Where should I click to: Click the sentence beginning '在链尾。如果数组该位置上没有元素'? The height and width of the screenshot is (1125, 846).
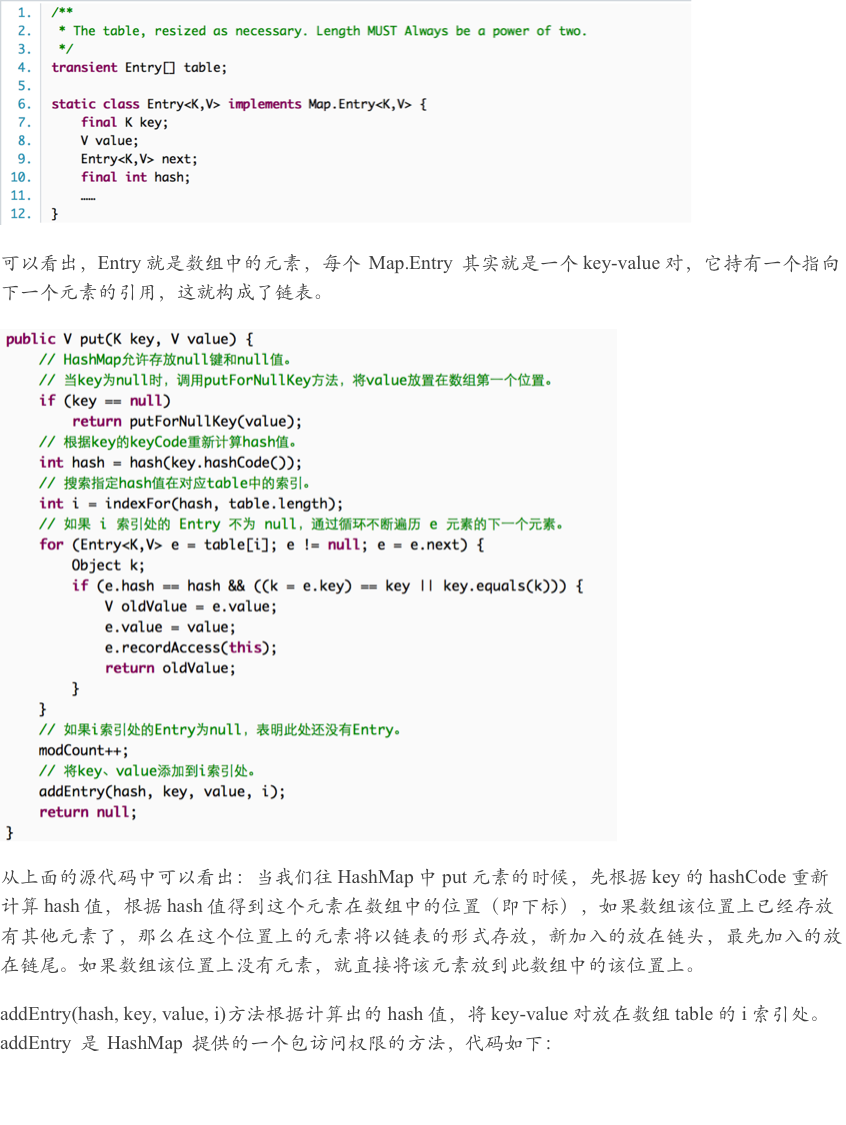pyautogui.click(x=349, y=965)
